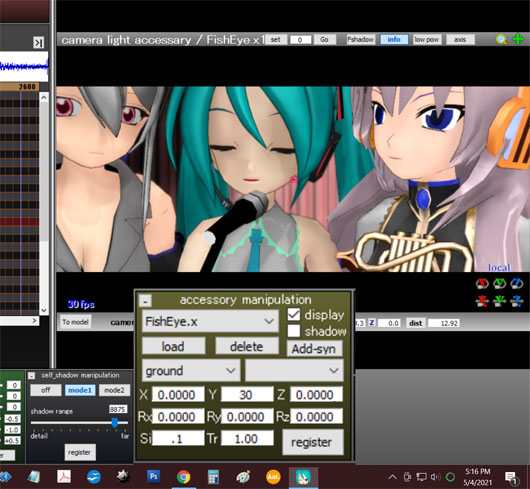The height and width of the screenshot is (489, 530).
Task: Click the Z axis rotate icon
Action: point(517,283)
